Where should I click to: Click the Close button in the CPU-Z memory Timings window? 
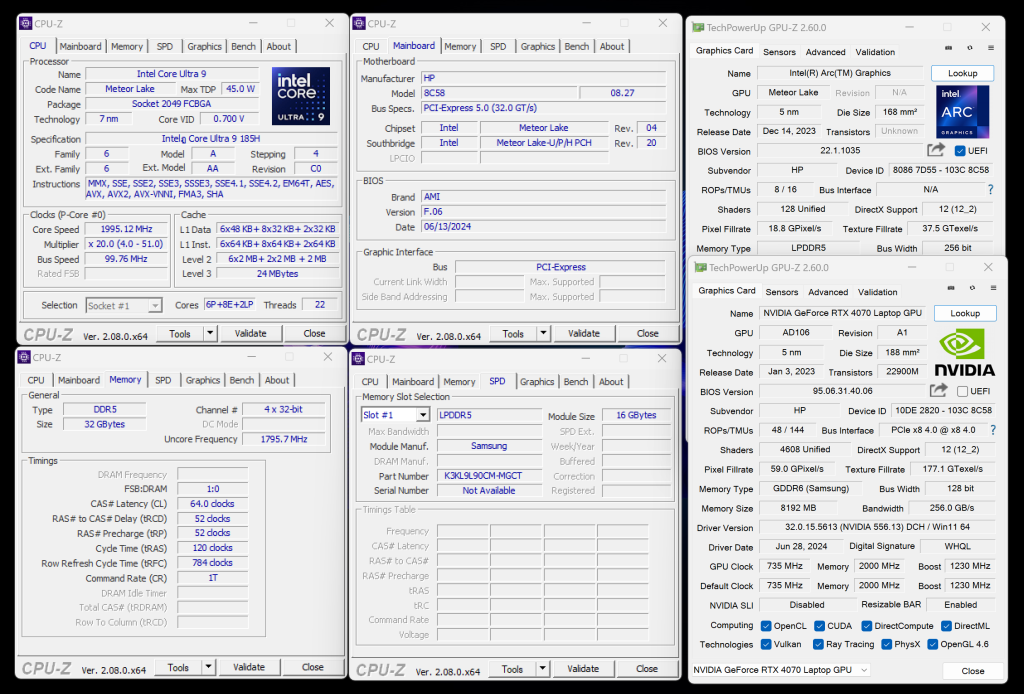(x=313, y=667)
